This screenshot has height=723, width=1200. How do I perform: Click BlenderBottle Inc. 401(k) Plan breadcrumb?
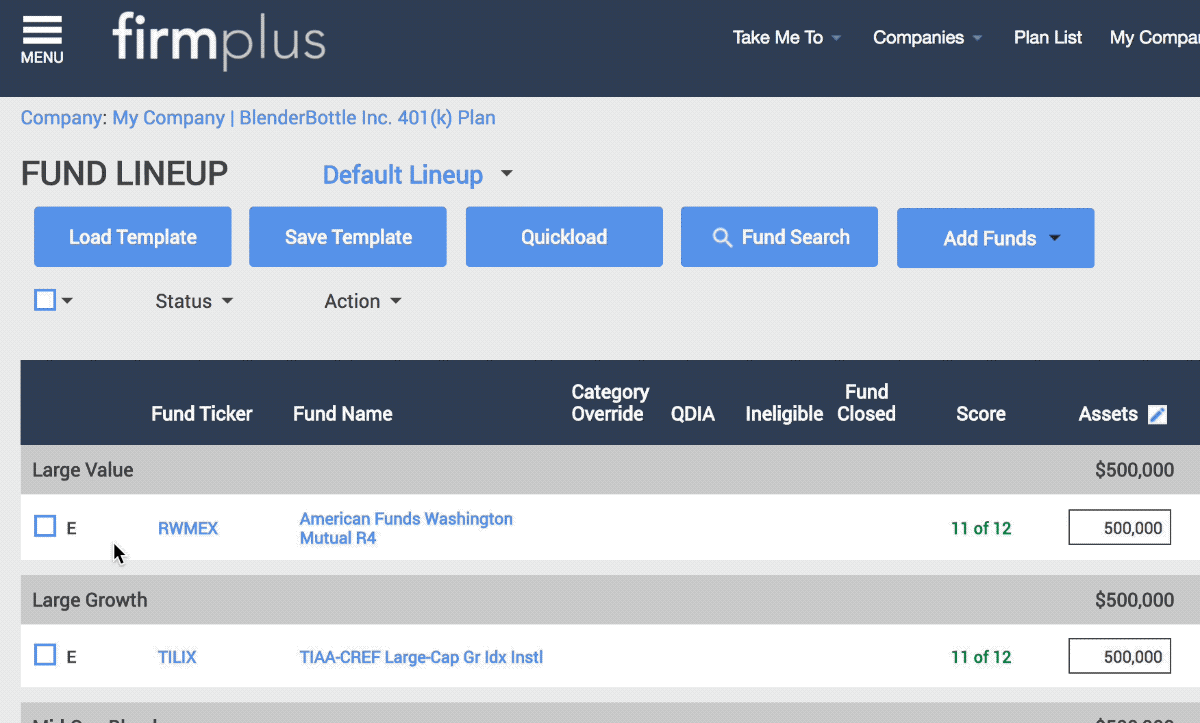(x=368, y=118)
